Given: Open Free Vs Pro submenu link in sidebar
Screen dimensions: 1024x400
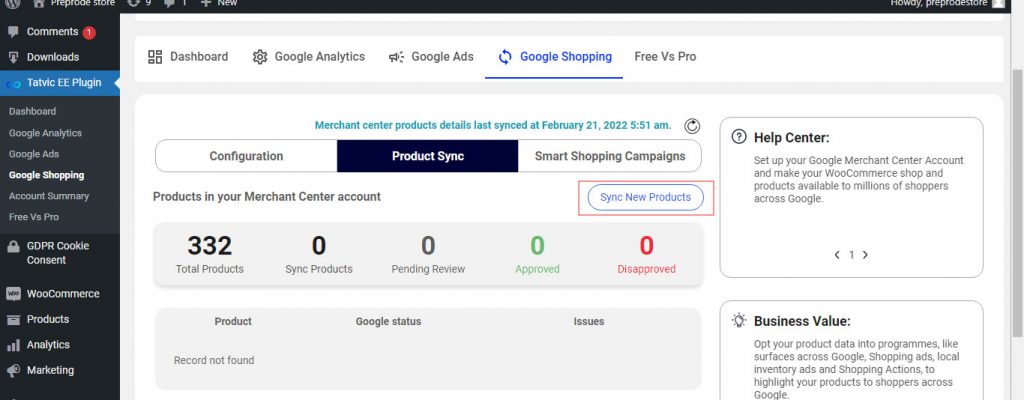Looking at the screenshot, I should point(34,217).
